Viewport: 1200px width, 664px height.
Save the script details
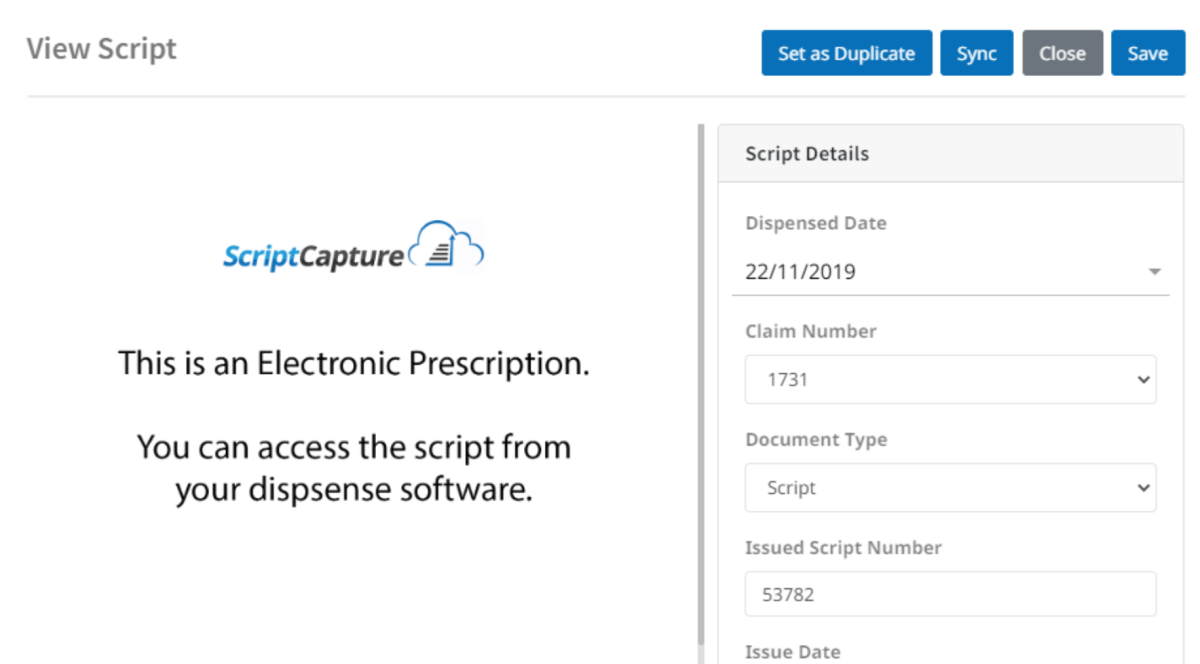tap(1147, 52)
